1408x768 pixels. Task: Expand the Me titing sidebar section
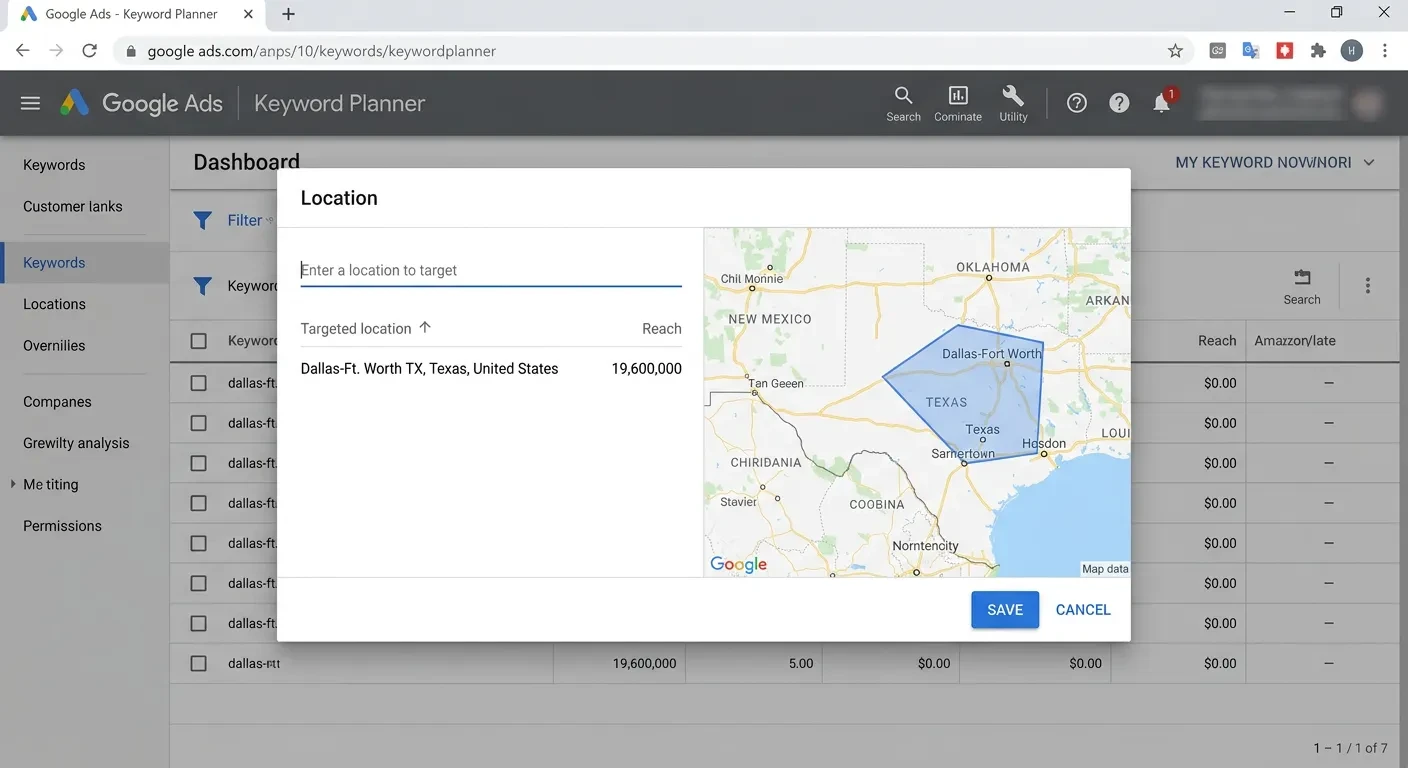point(13,484)
